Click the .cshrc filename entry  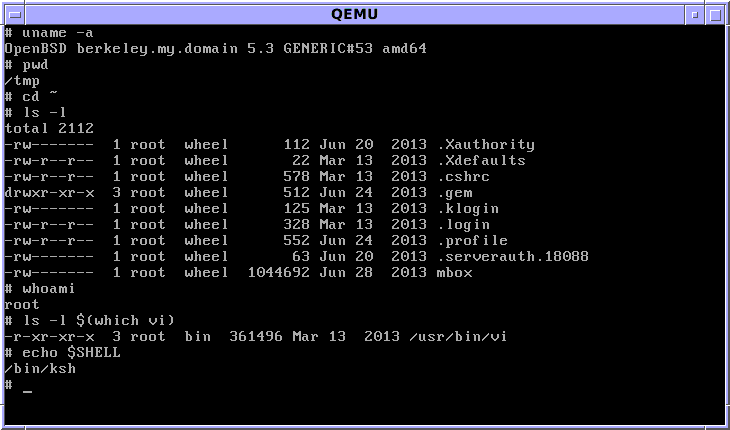(x=464, y=176)
